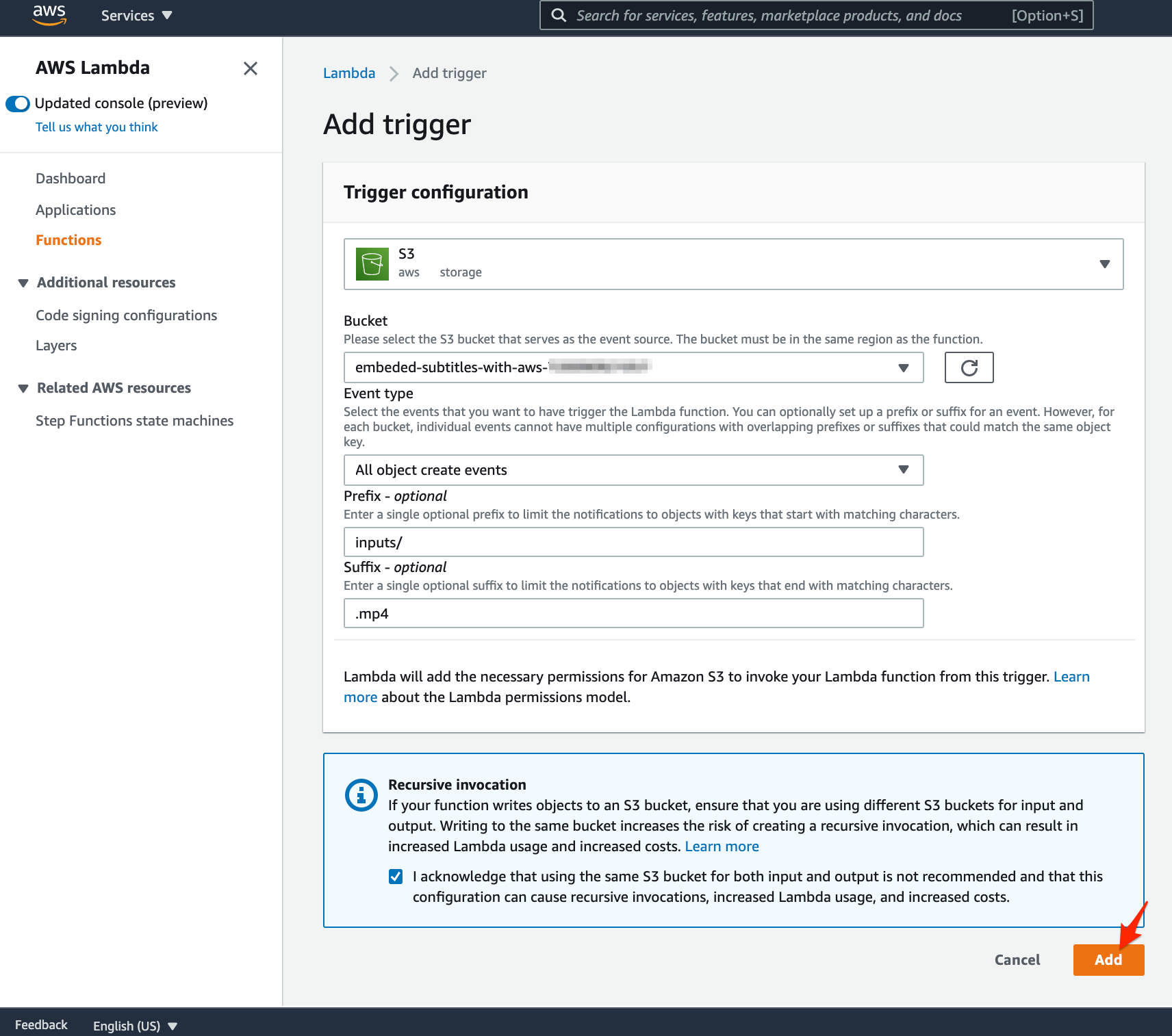Open Functions in the sidebar
The image size is (1172, 1036).
[x=68, y=240]
